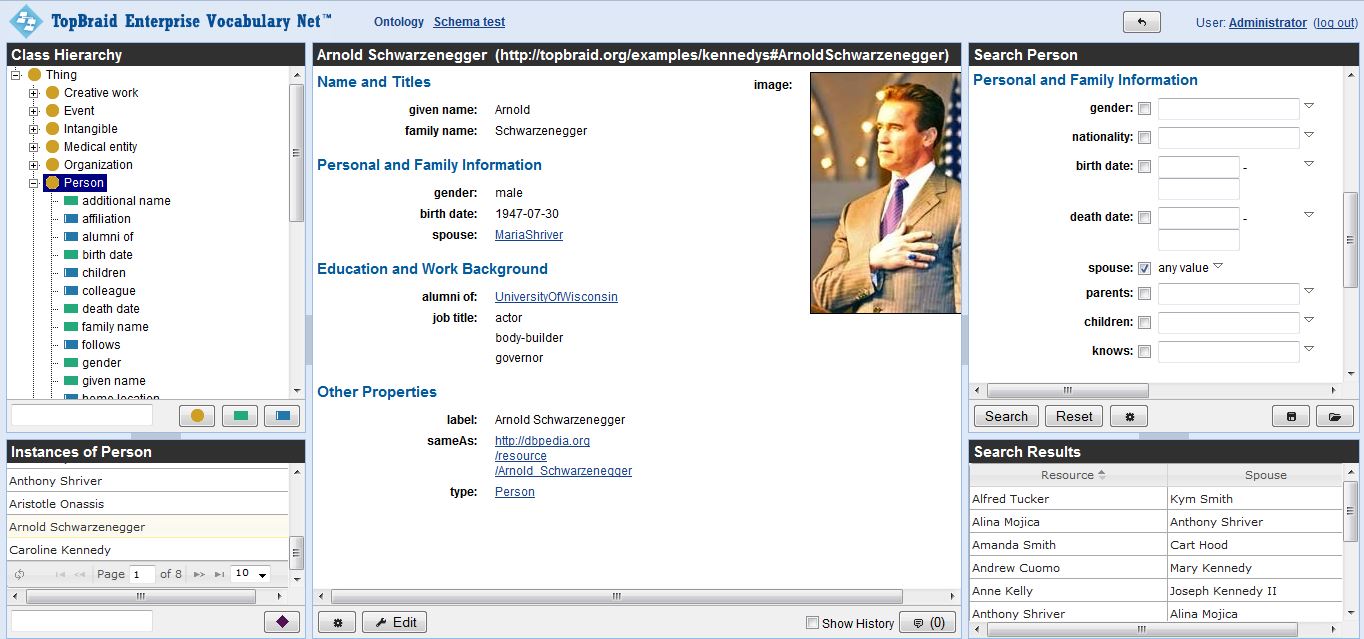The height and width of the screenshot is (639, 1364).
Task: Uncheck the spouse search checkbox
Action: point(1144,268)
